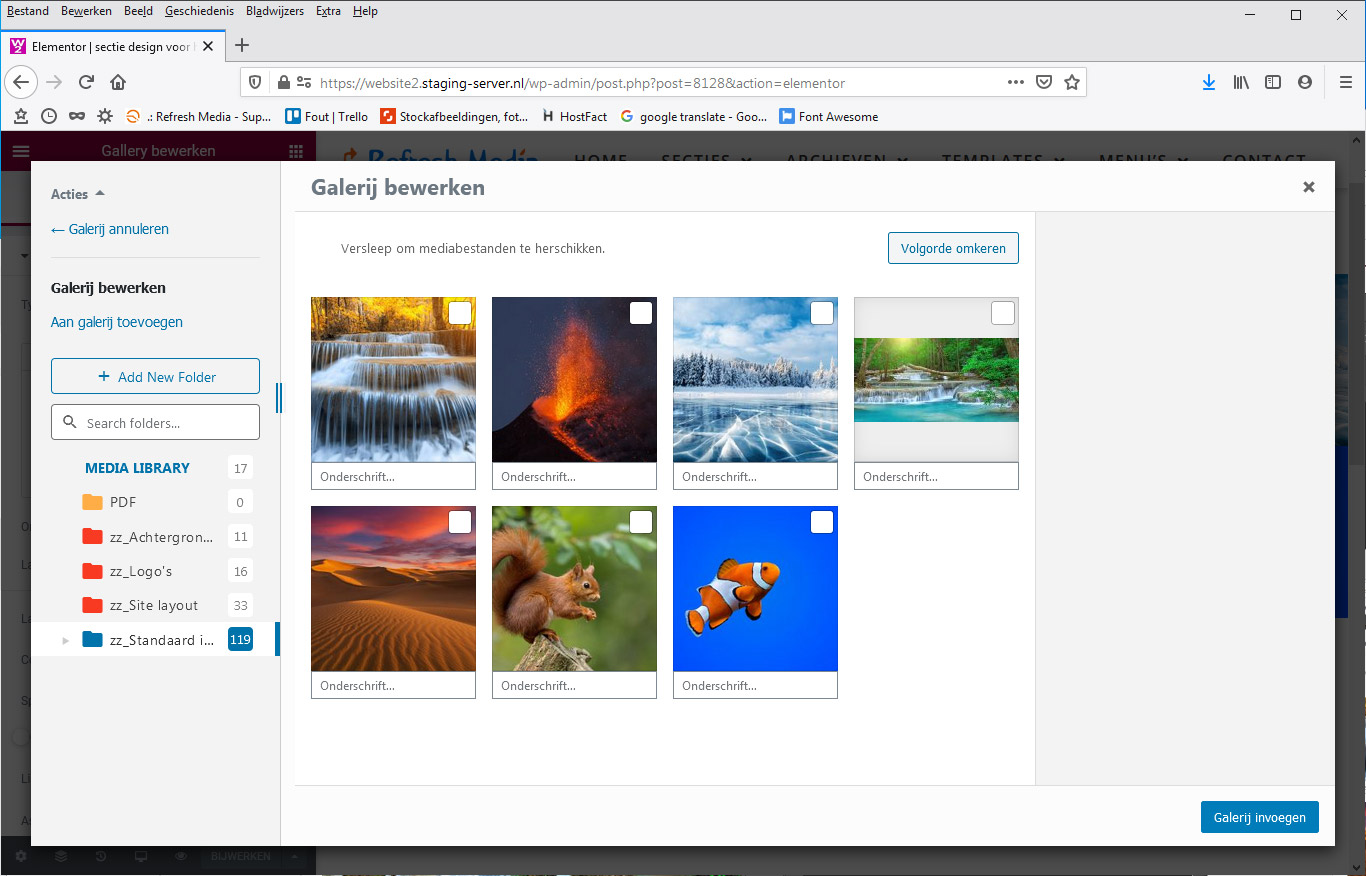This screenshot has height=876, width=1366.
Task: Open the new browser tab plus icon
Action: (241, 45)
